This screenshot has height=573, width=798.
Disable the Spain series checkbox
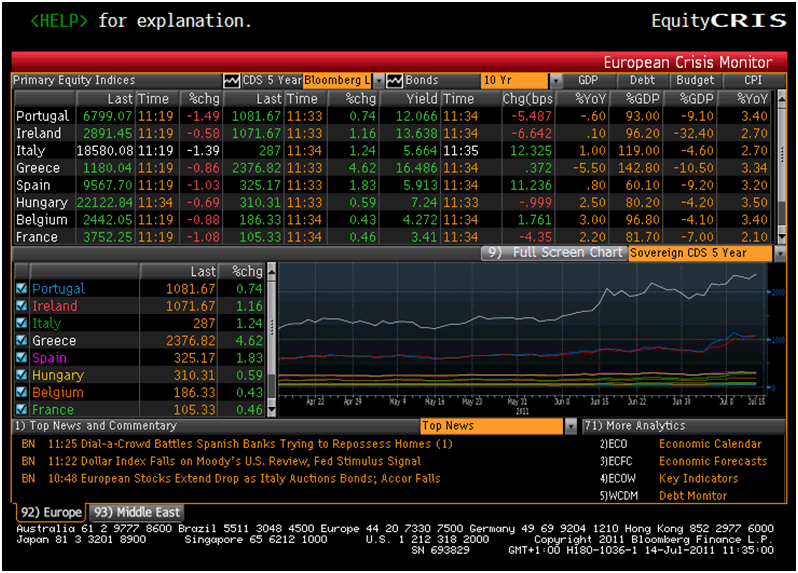pyautogui.click(x=22, y=358)
